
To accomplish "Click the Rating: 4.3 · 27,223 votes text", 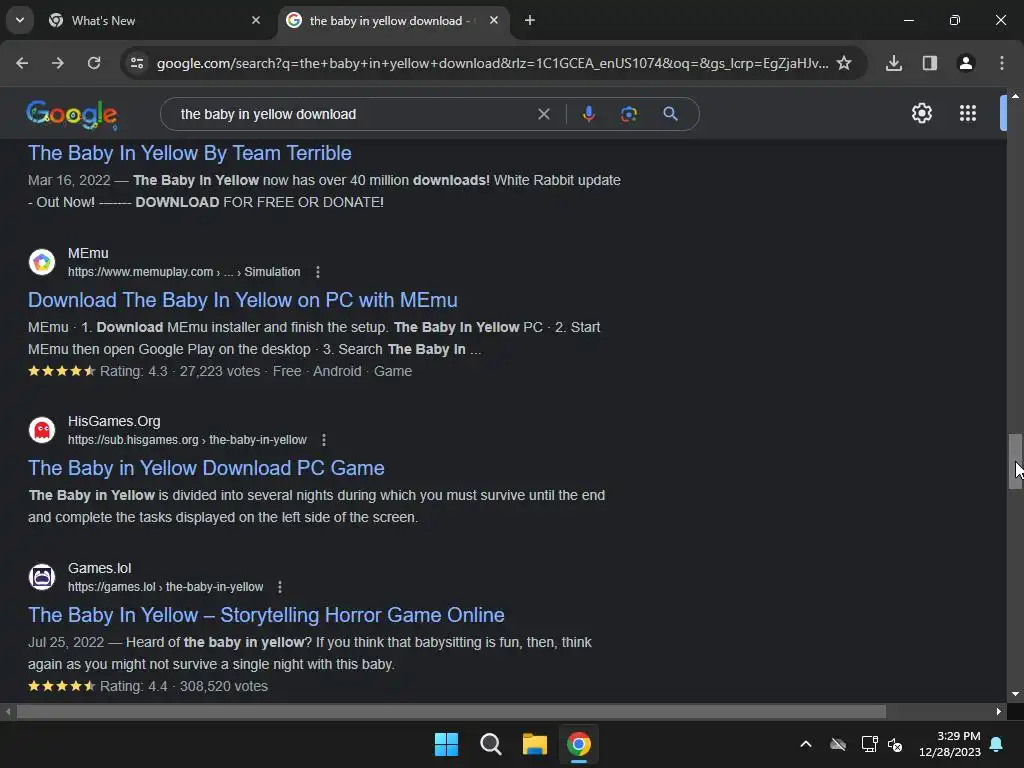I will tap(180, 371).
